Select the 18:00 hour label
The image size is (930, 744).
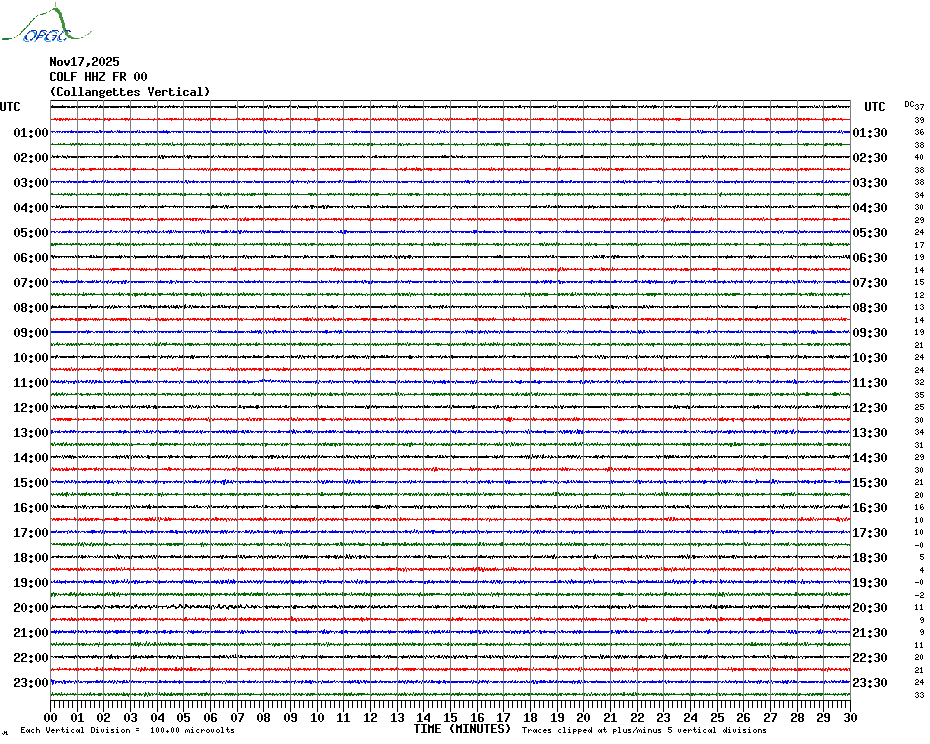click(x=31, y=558)
